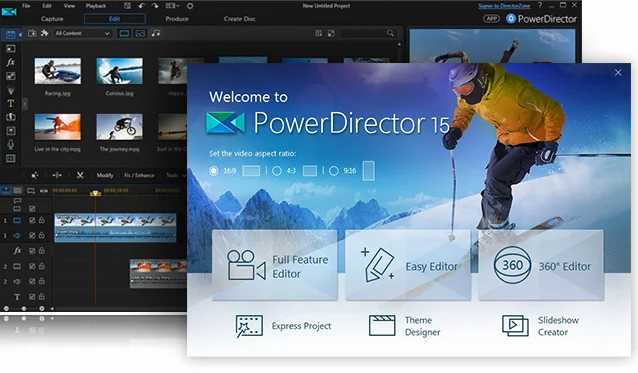
Task: Click Sign in to DirectorZone link
Action: [504, 6]
